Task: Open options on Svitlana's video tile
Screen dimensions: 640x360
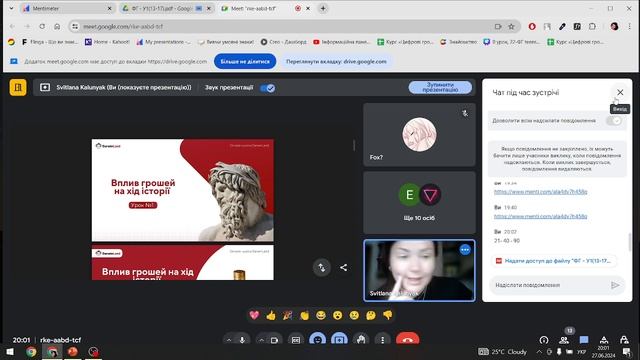Action: 464,250
